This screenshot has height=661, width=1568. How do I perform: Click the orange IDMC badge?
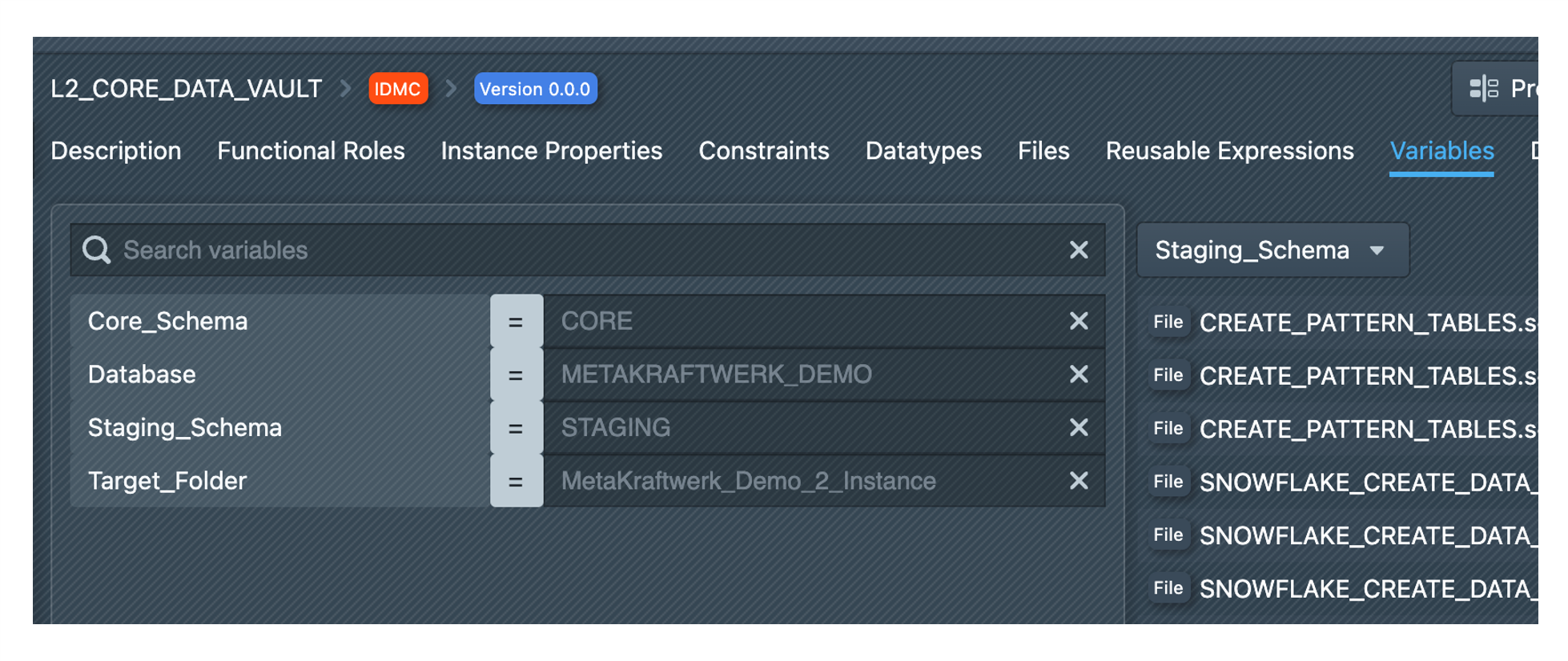[x=397, y=89]
